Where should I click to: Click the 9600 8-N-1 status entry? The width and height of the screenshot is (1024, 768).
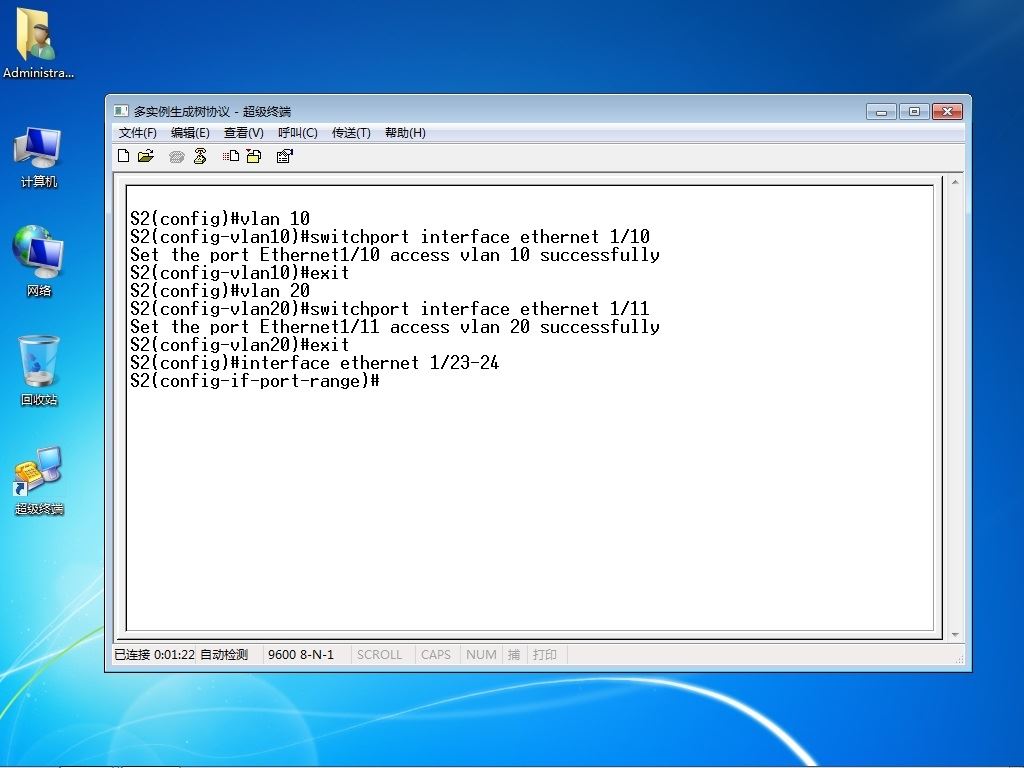coord(301,654)
